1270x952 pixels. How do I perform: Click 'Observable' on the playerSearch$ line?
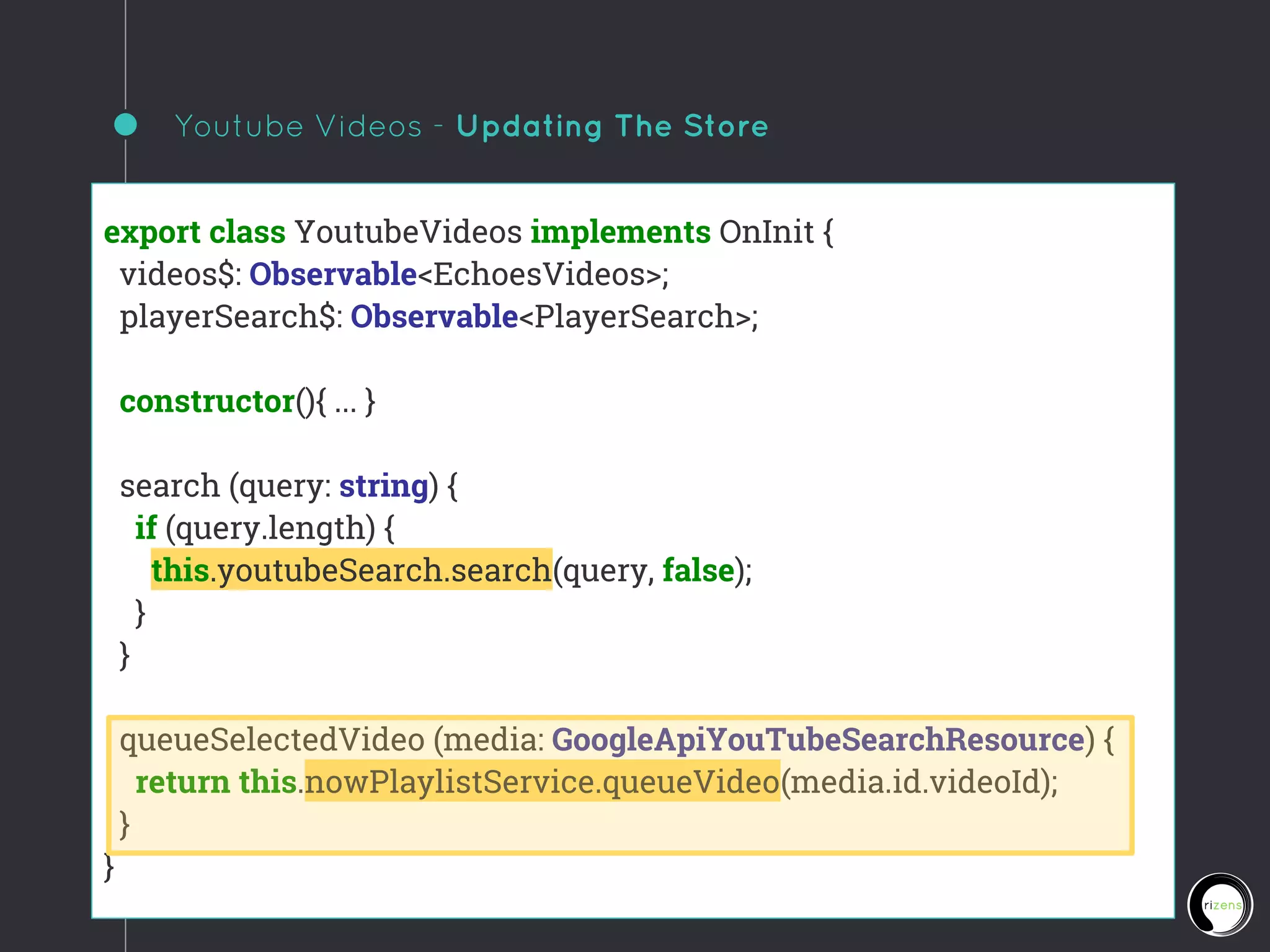click(x=434, y=317)
